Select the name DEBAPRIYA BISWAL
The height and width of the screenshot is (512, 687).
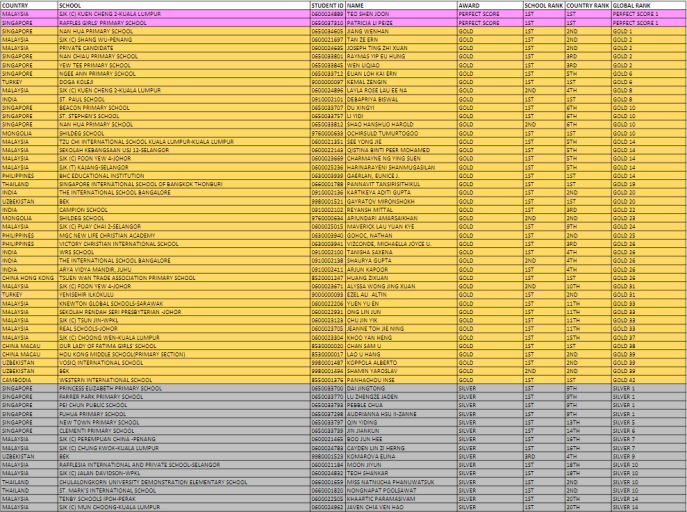click(401, 99)
